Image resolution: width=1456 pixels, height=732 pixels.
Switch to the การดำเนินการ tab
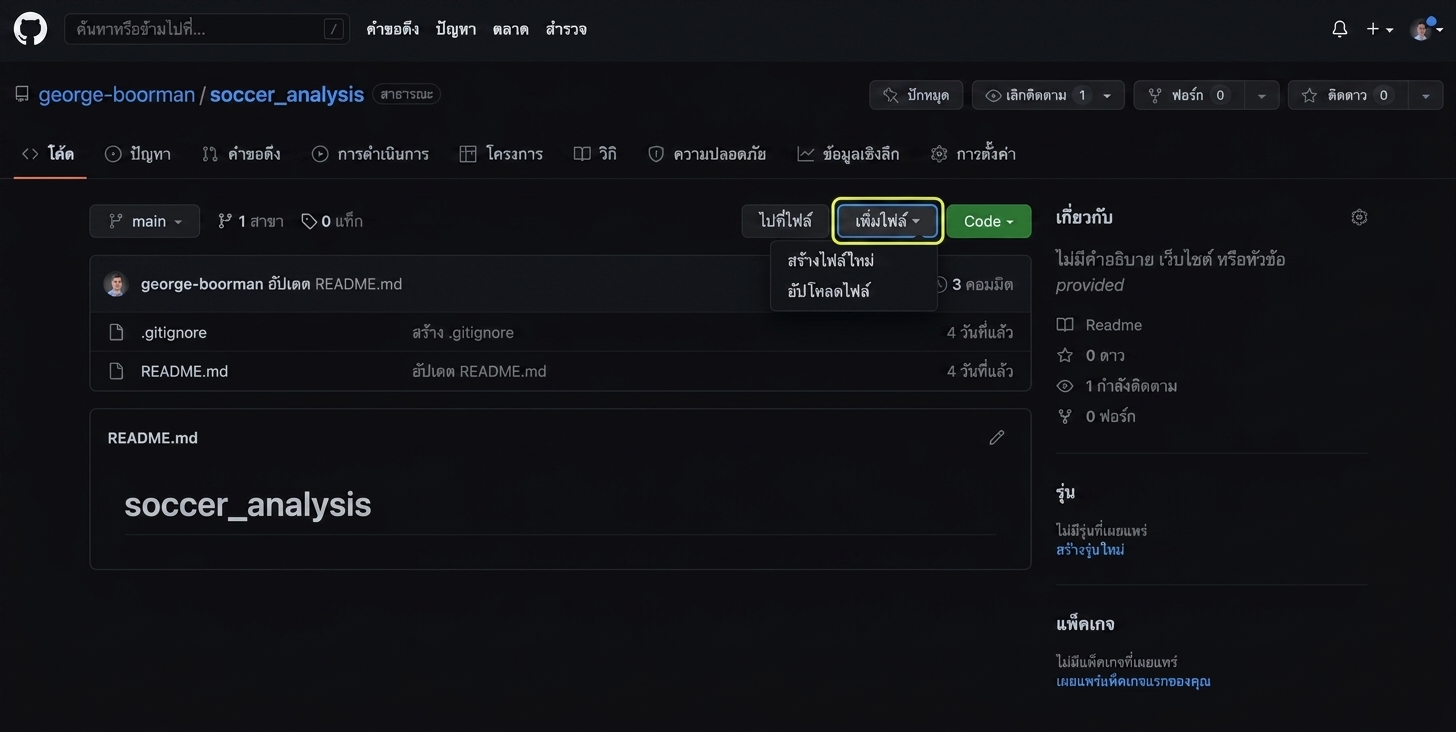[x=370, y=154]
